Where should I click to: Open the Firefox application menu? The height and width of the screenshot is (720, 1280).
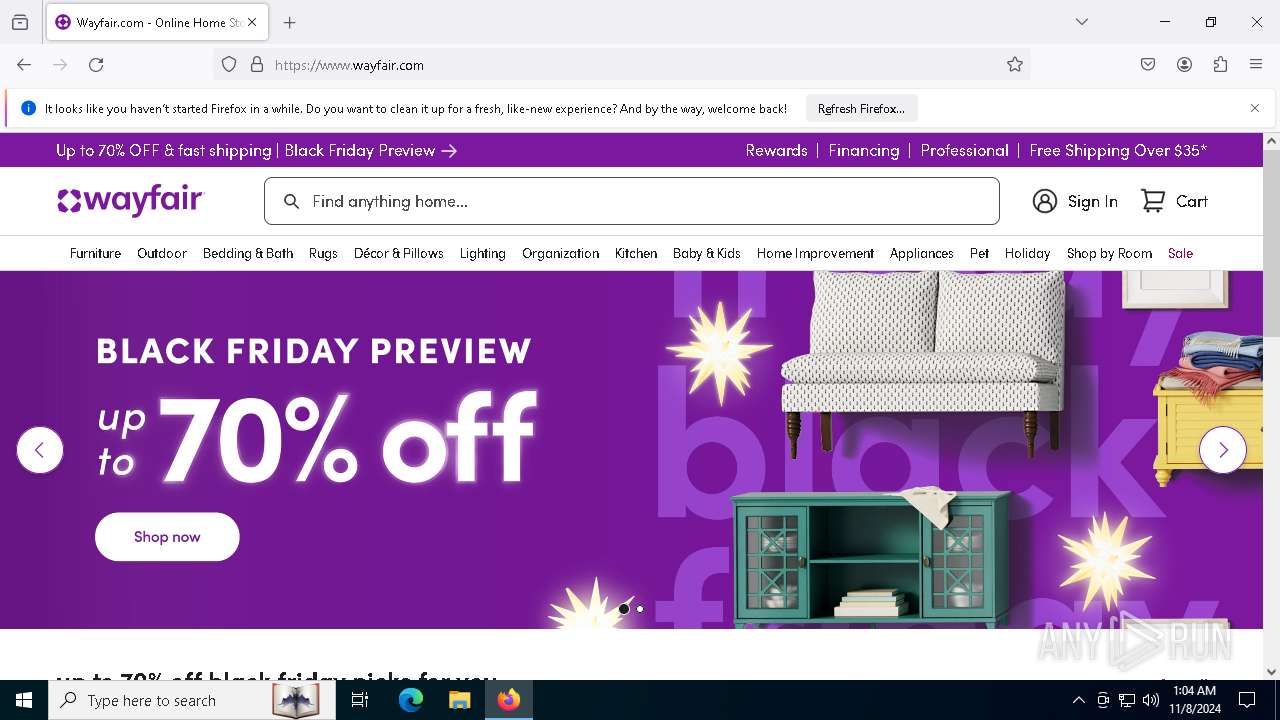coord(1256,65)
